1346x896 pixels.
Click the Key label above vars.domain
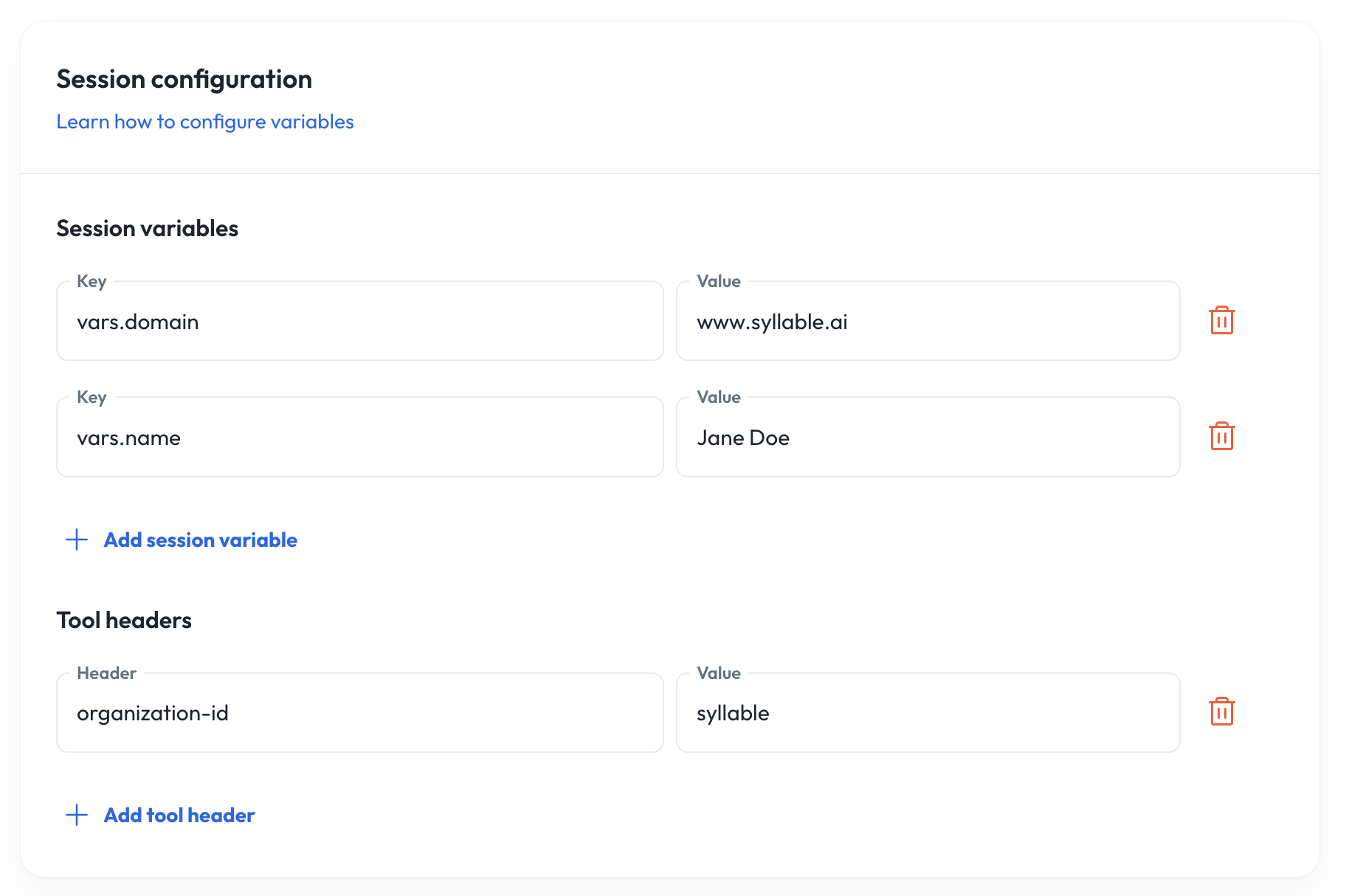(x=92, y=281)
